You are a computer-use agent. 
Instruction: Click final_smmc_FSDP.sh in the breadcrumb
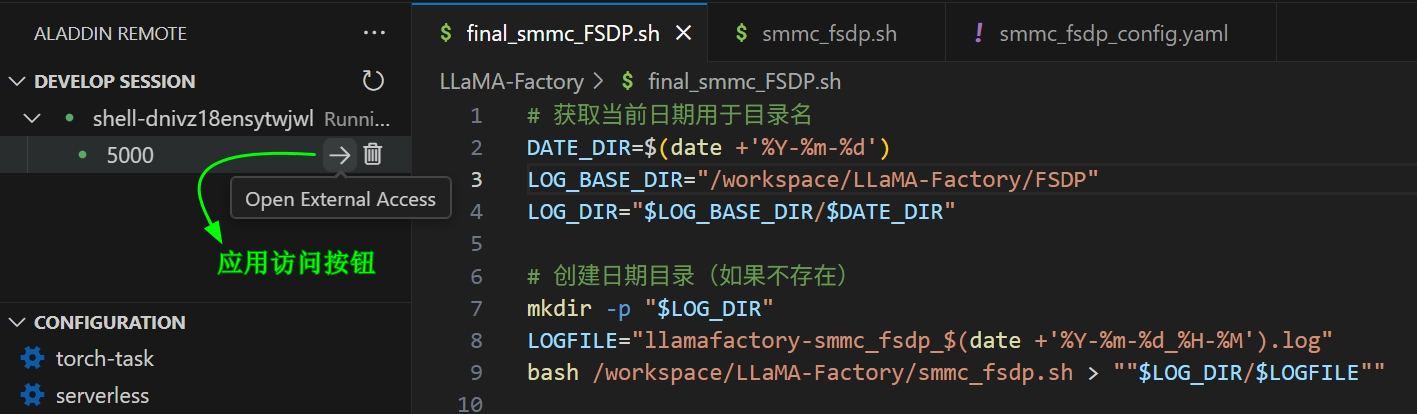point(744,81)
